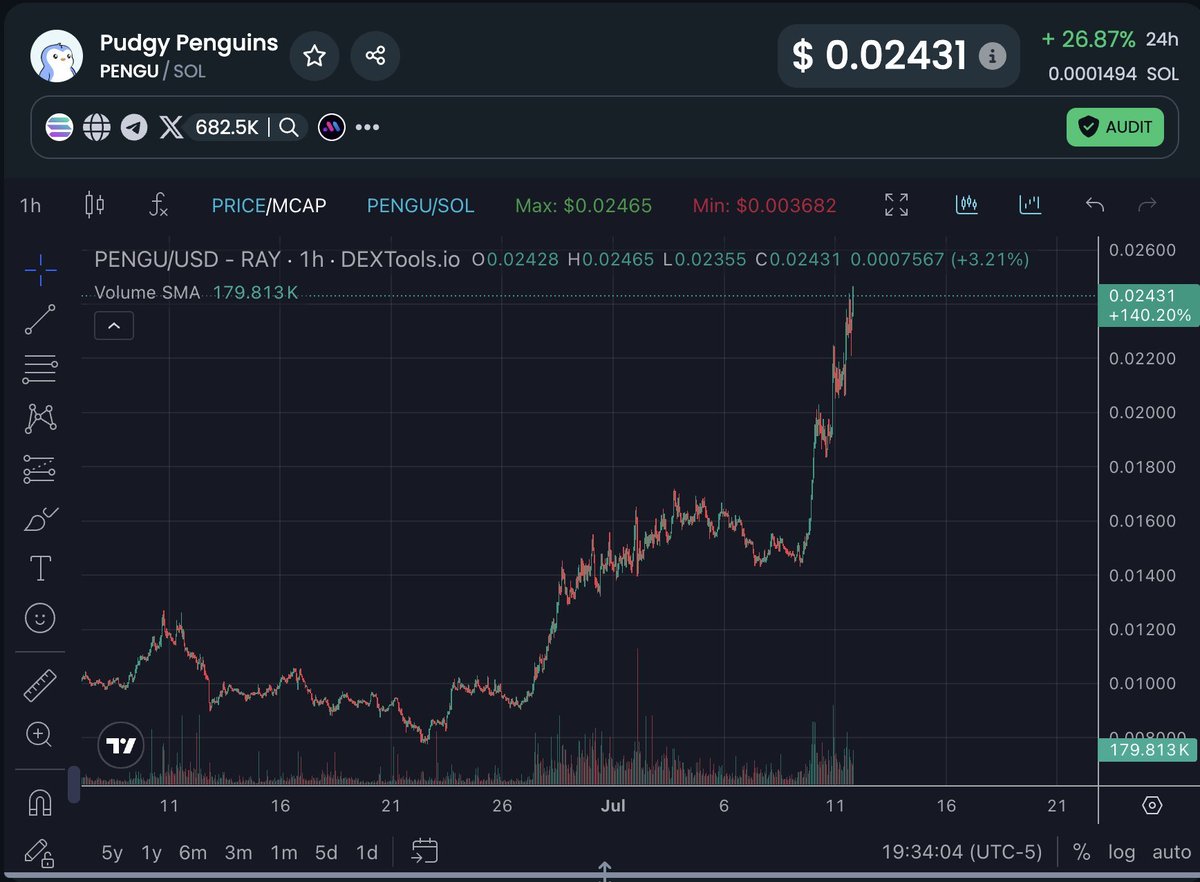Image resolution: width=1200 pixels, height=882 pixels.
Task: Toggle the log scale
Action: 1122,853
